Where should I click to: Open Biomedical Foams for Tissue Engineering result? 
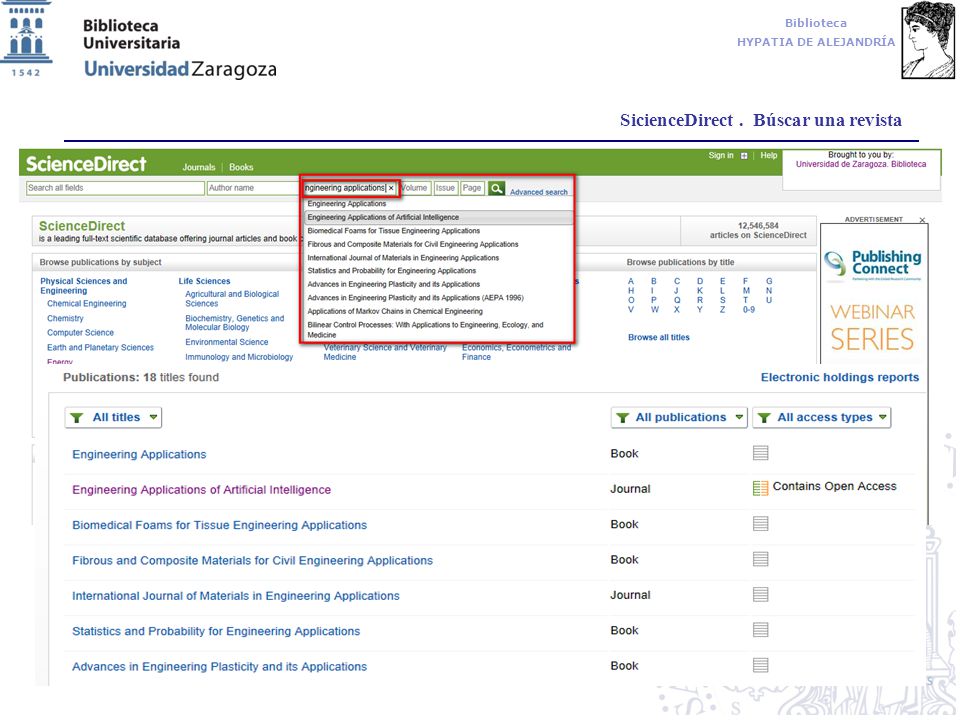[219, 525]
